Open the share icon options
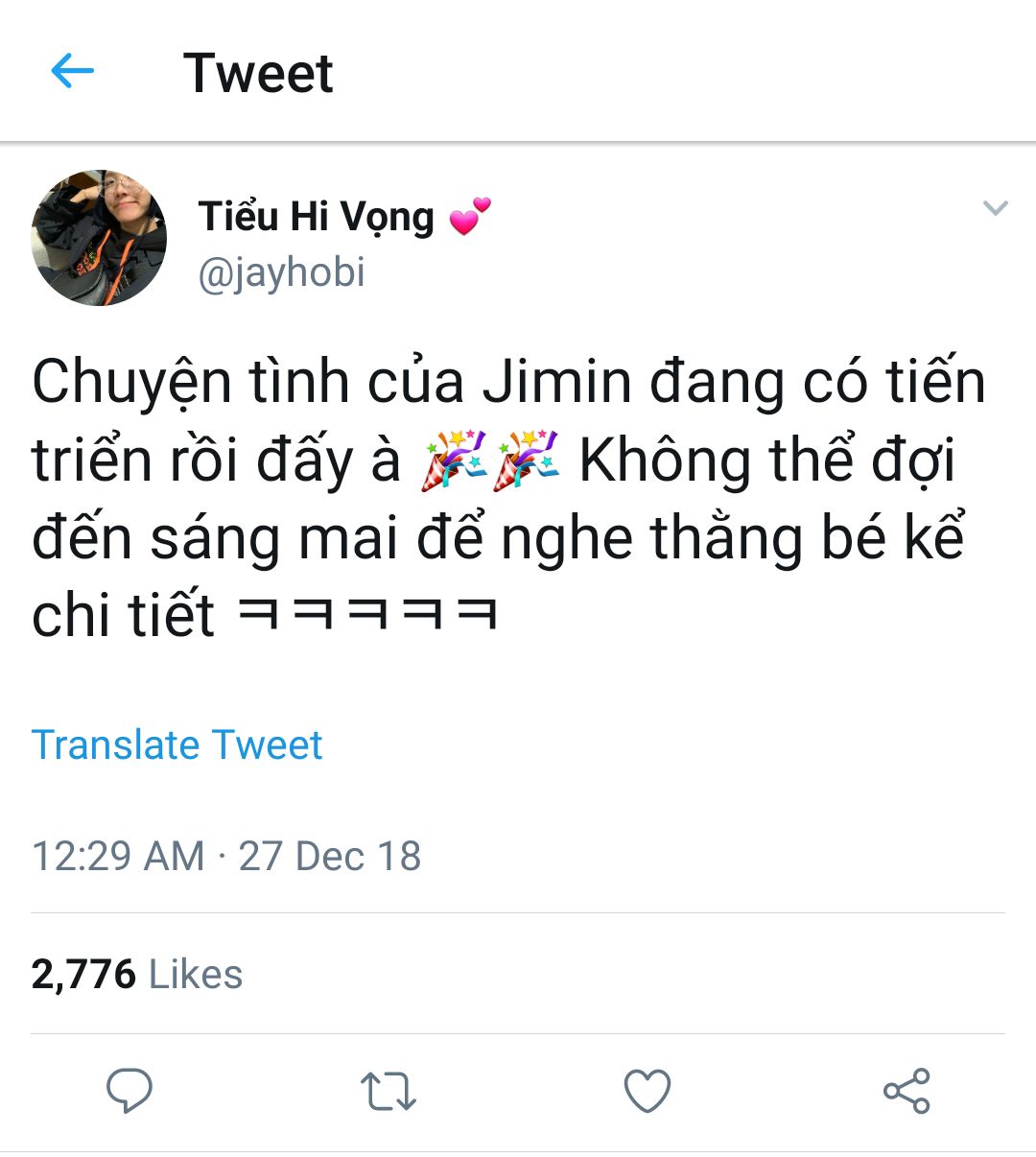Viewport: 1036px width, 1157px height. click(x=906, y=1091)
